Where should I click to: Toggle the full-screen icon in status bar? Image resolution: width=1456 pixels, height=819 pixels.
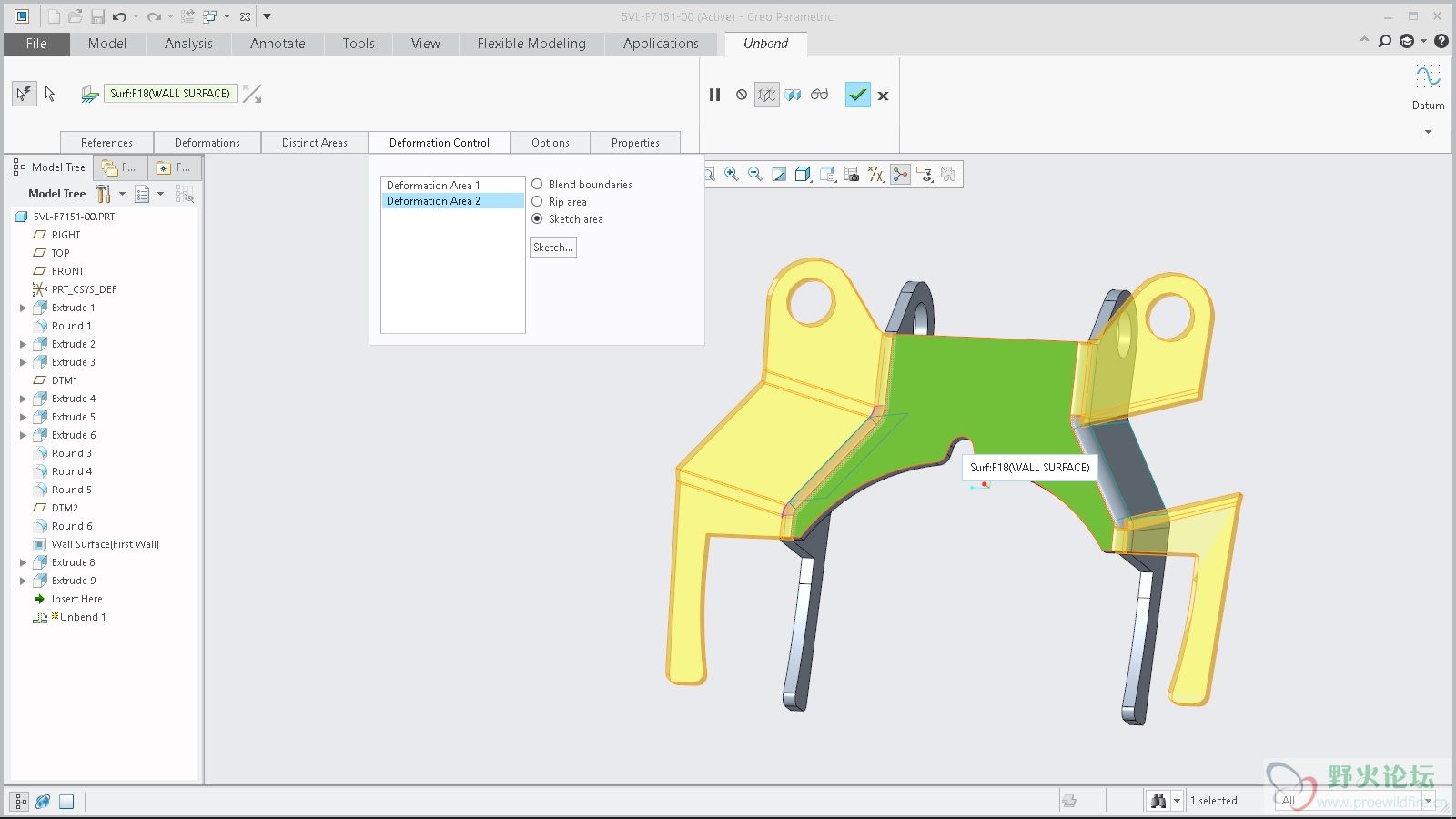coord(66,802)
